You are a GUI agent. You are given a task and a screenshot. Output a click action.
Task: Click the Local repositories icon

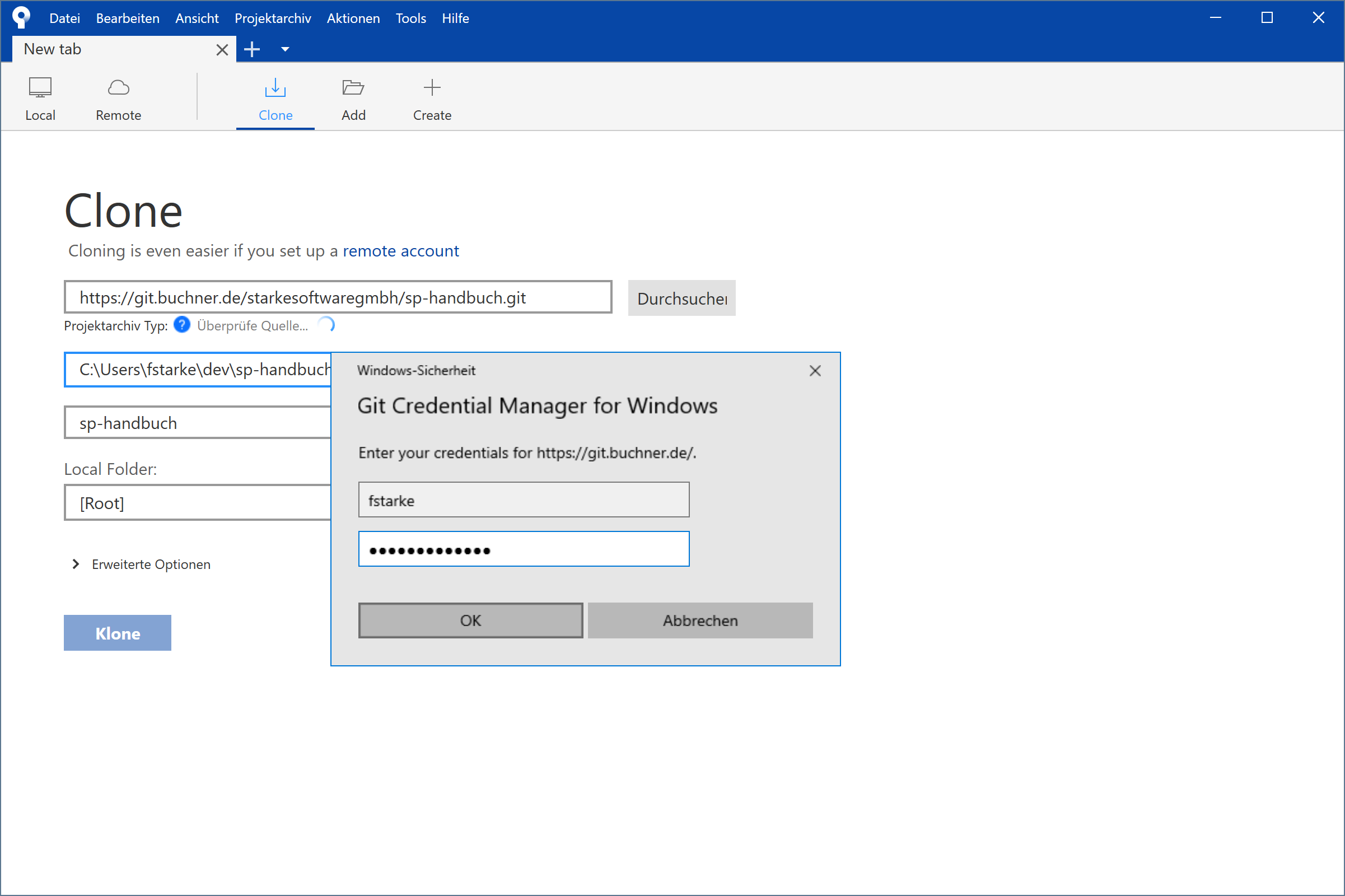click(40, 87)
